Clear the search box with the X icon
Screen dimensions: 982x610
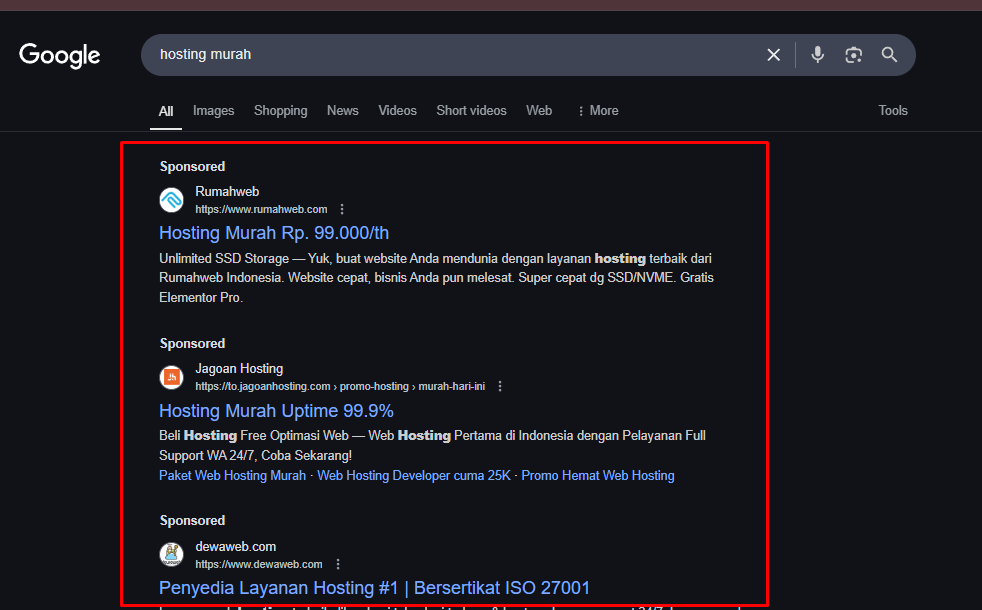tap(773, 55)
